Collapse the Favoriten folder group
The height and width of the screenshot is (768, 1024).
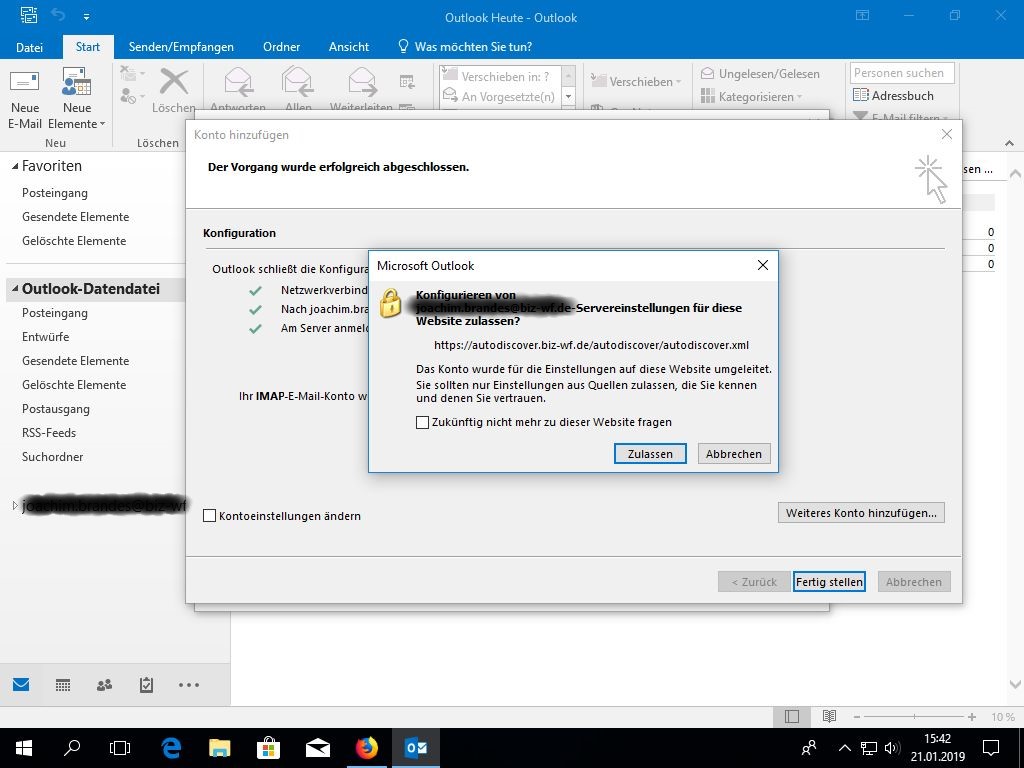[x=15, y=167]
